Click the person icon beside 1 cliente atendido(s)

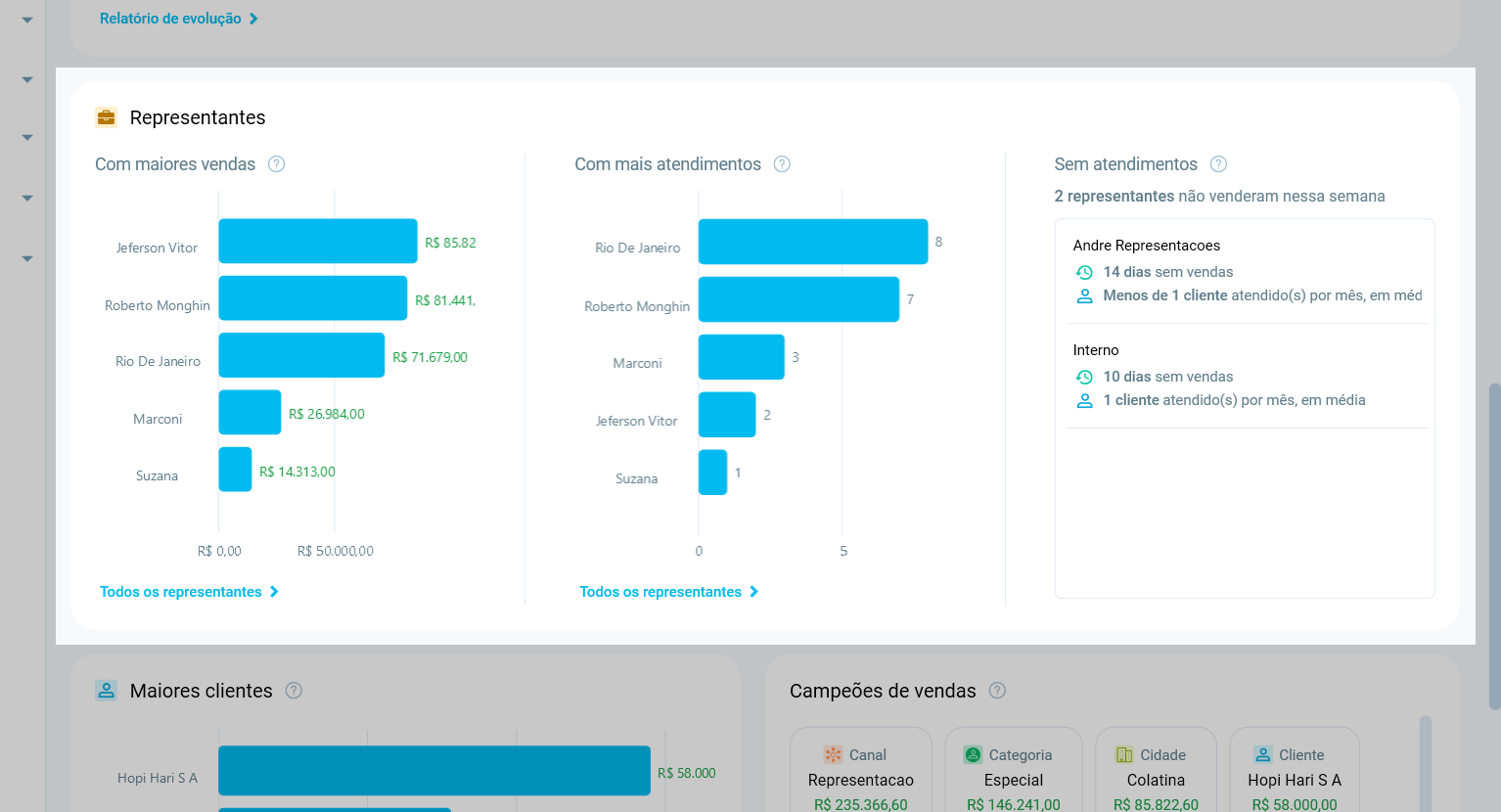[1084, 401]
